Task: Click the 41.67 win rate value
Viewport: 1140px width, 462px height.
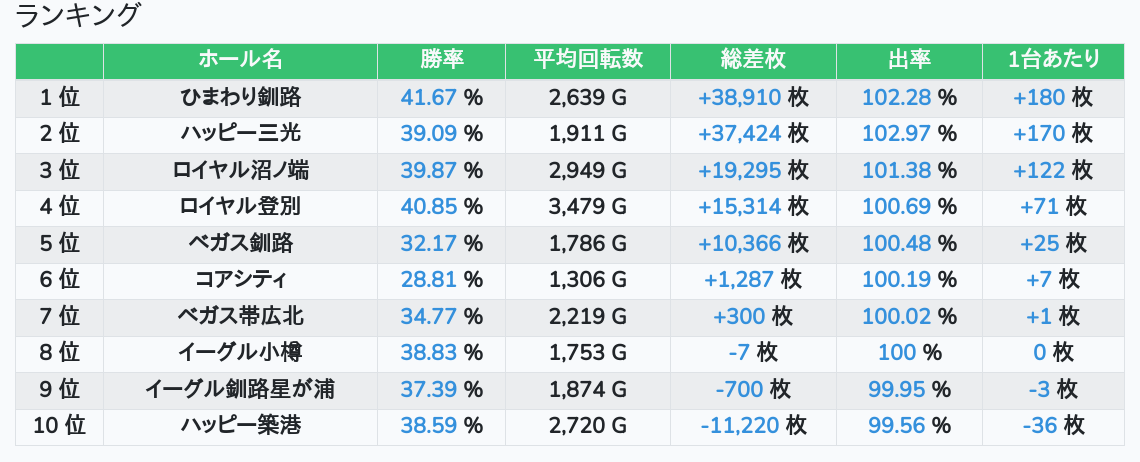Action: (x=428, y=97)
